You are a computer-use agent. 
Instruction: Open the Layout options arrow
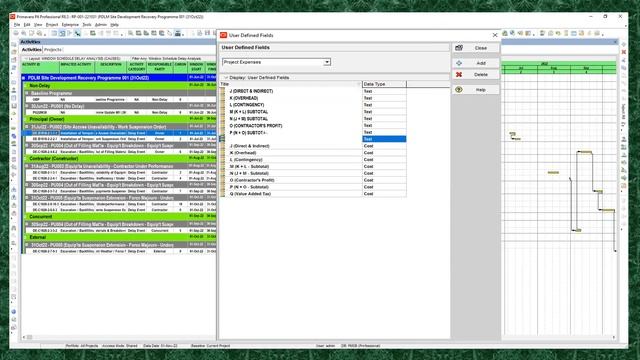click(x=26, y=59)
